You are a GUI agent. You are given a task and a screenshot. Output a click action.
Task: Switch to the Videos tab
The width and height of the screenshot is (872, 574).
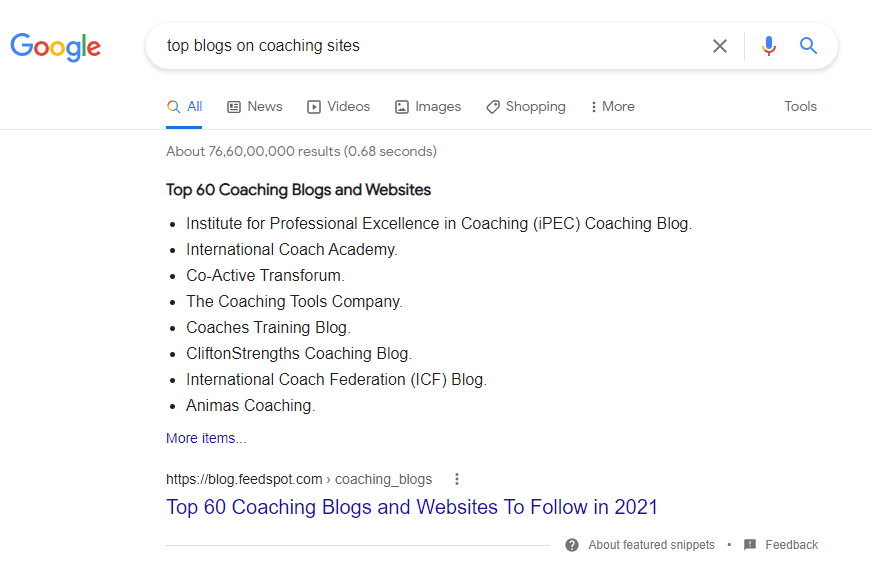tap(348, 107)
